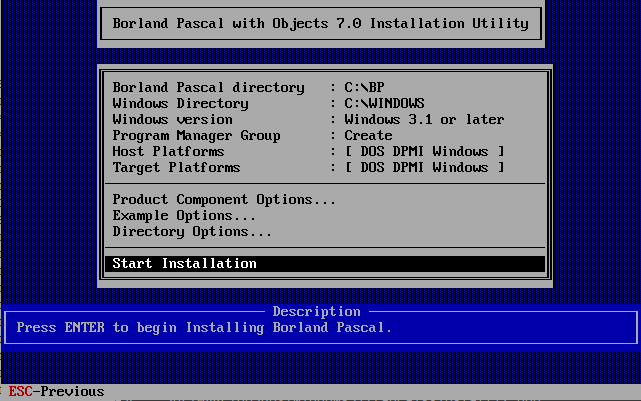This screenshot has height=401, width=641.
Task: Open Example Options submenu
Action: (x=184, y=216)
